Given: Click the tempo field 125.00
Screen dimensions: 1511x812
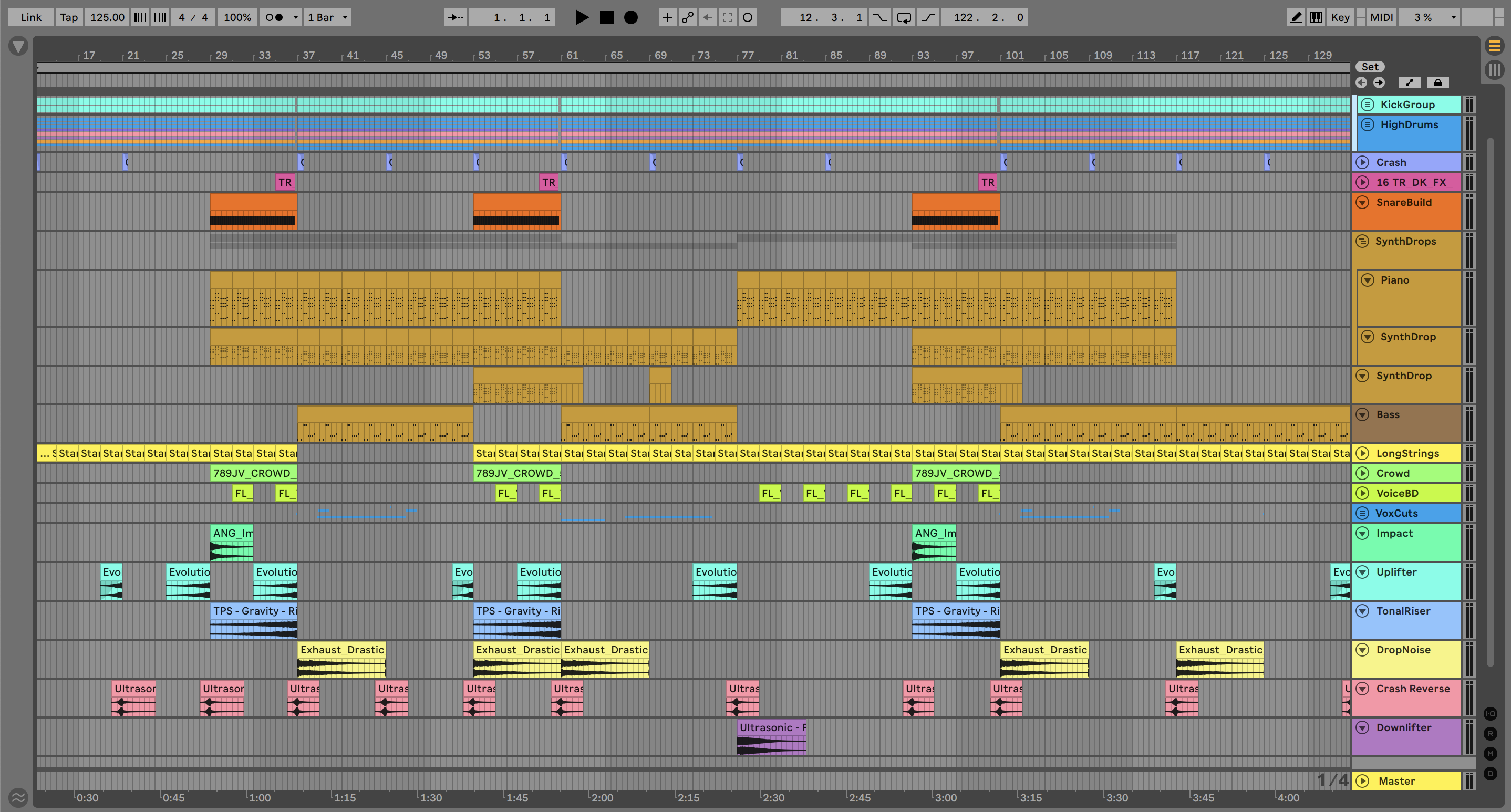Looking at the screenshot, I should 107,17.
